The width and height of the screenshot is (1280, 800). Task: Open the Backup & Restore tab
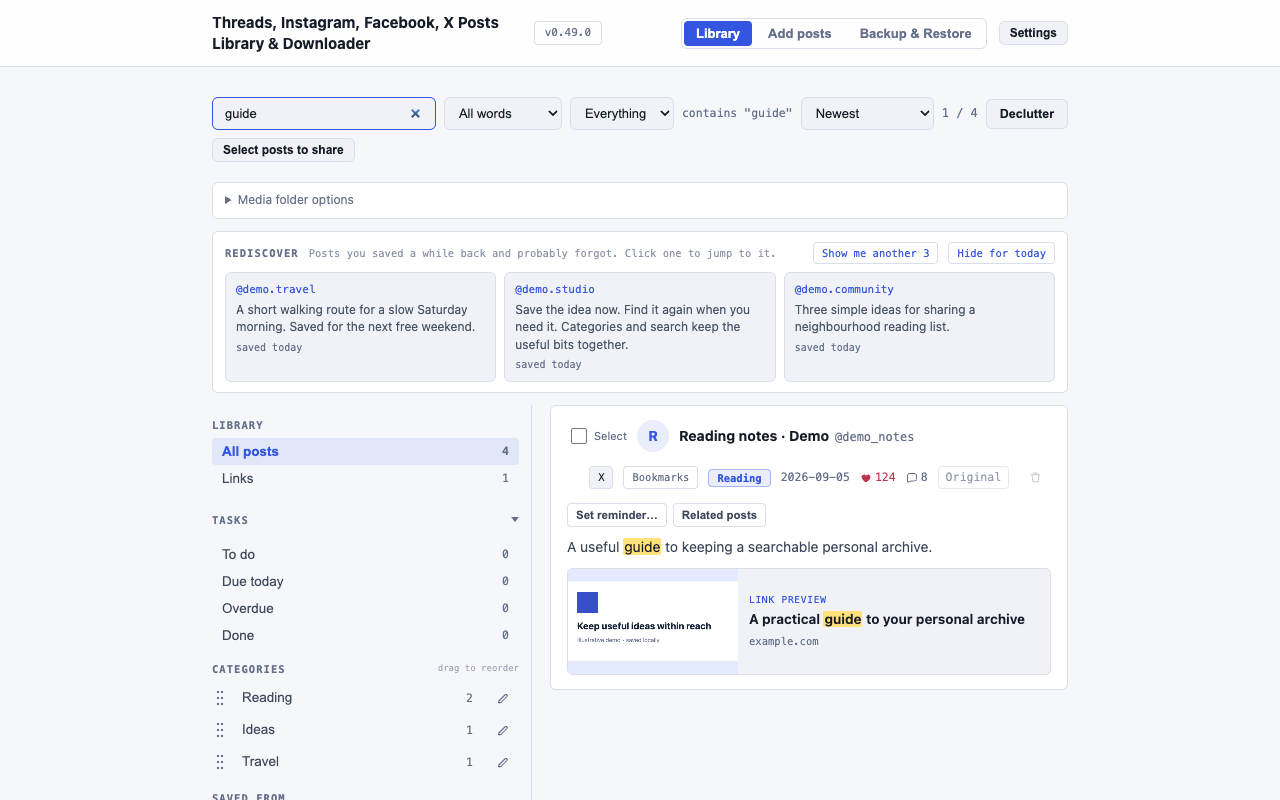[915, 33]
